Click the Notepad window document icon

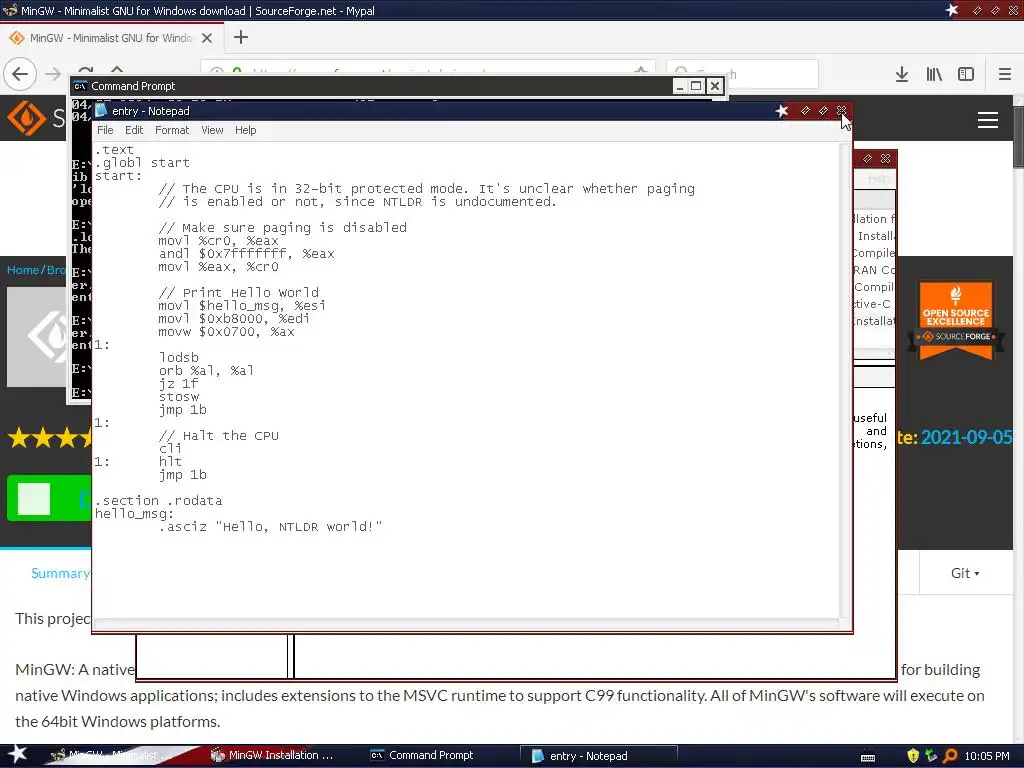(101, 110)
